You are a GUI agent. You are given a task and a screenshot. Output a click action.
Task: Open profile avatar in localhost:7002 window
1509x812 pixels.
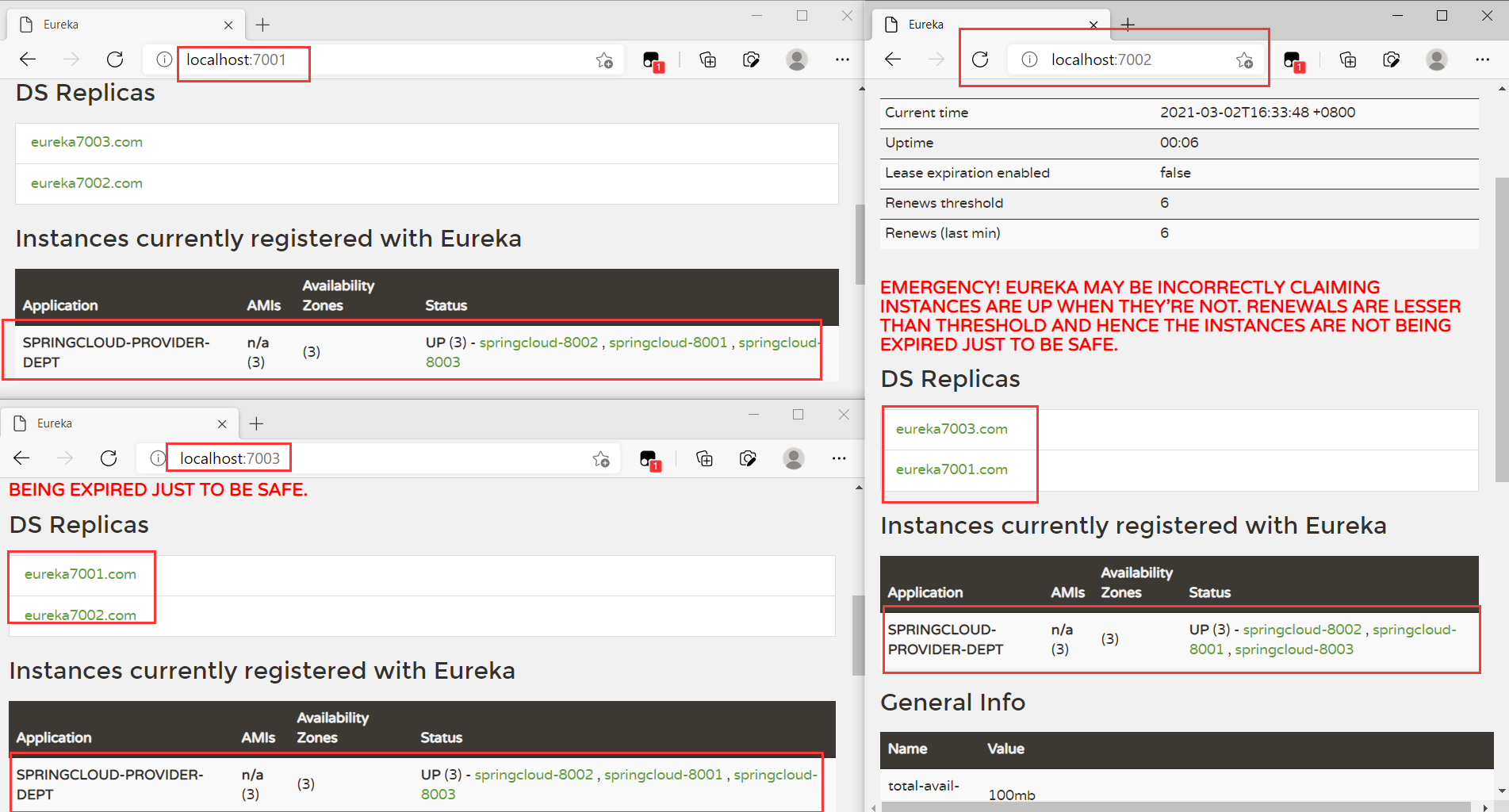pyautogui.click(x=1437, y=59)
